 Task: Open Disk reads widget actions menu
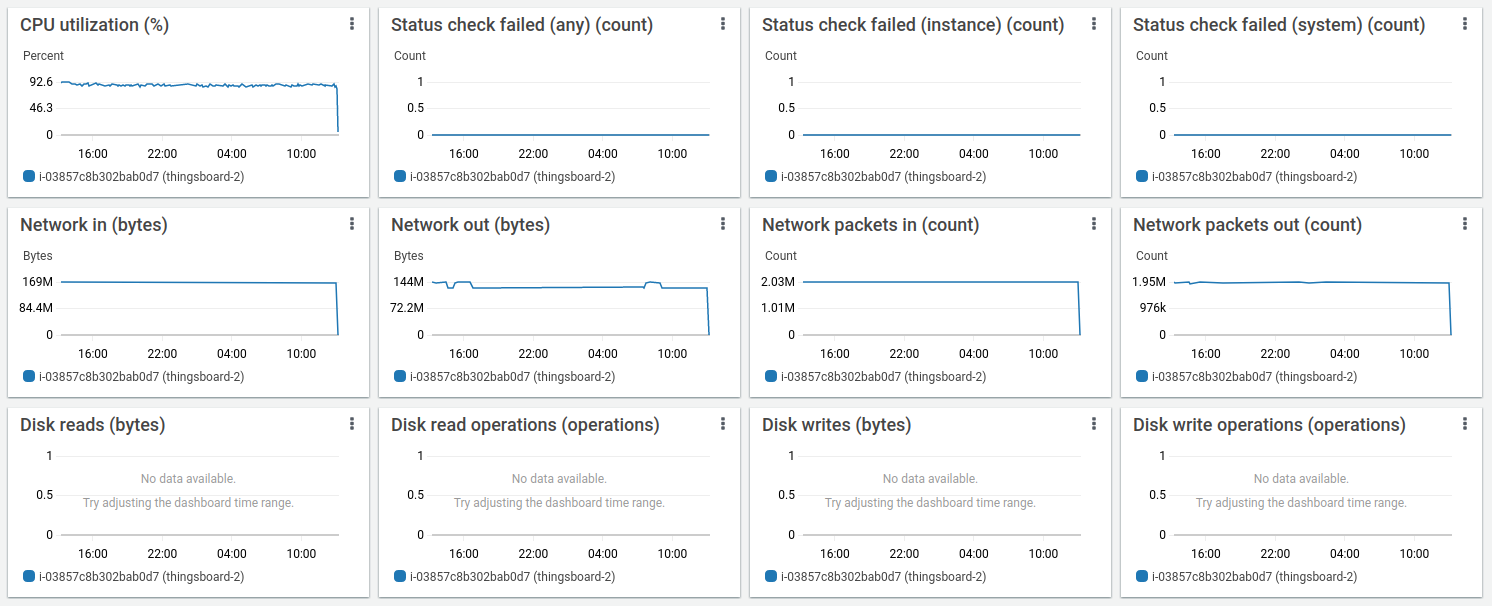pos(352,424)
